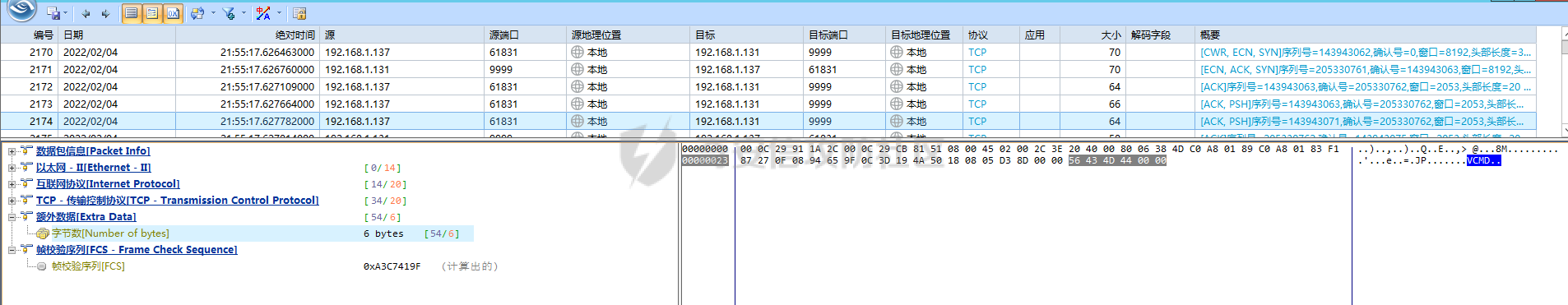Click destination globe icon in packet 2173
This screenshot has height=305, width=1568.
pyautogui.click(x=897, y=104)
